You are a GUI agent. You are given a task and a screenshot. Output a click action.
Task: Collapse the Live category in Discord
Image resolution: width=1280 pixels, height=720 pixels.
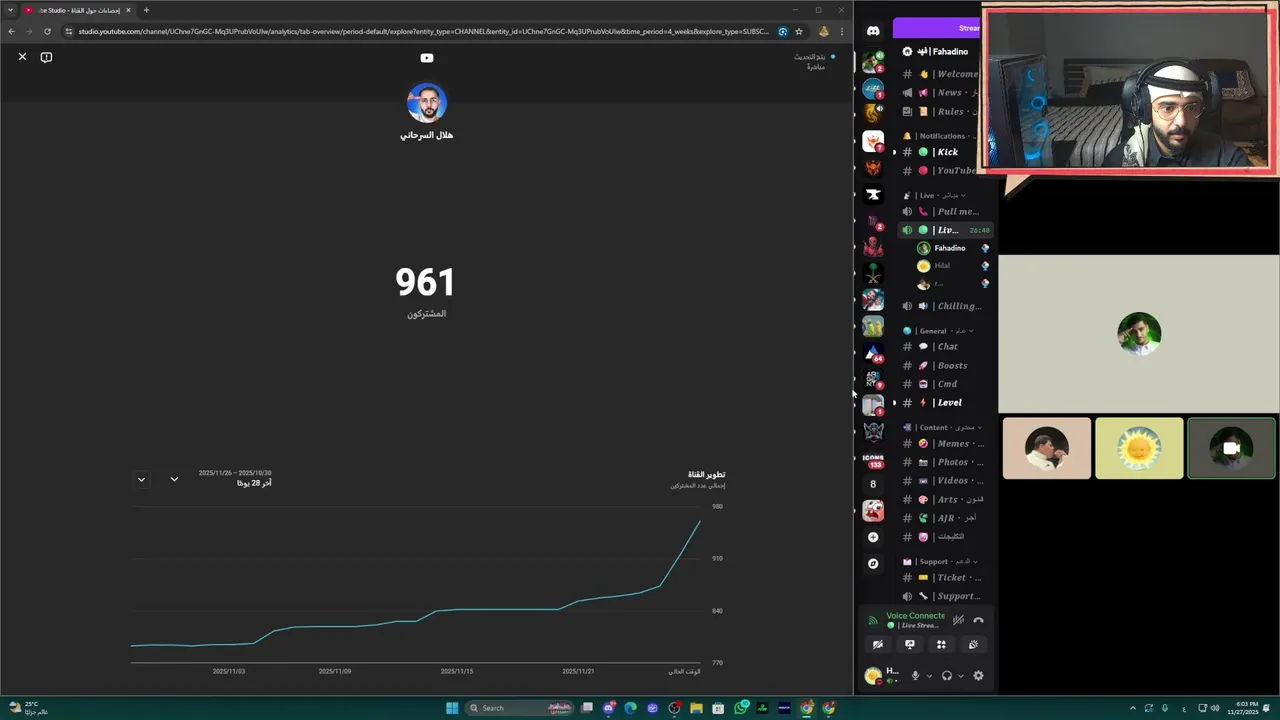[936, 196]
